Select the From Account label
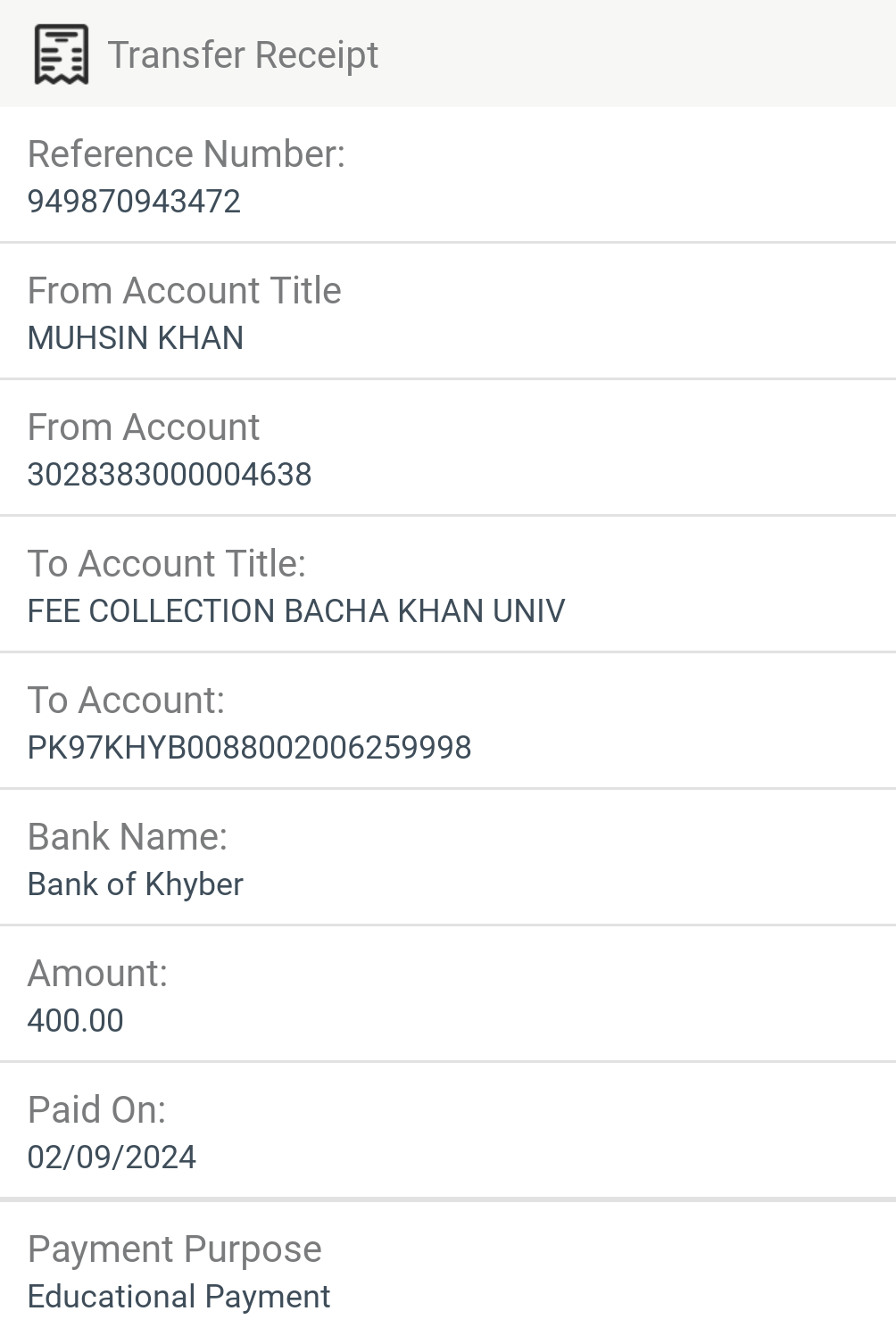 (144, 427)
